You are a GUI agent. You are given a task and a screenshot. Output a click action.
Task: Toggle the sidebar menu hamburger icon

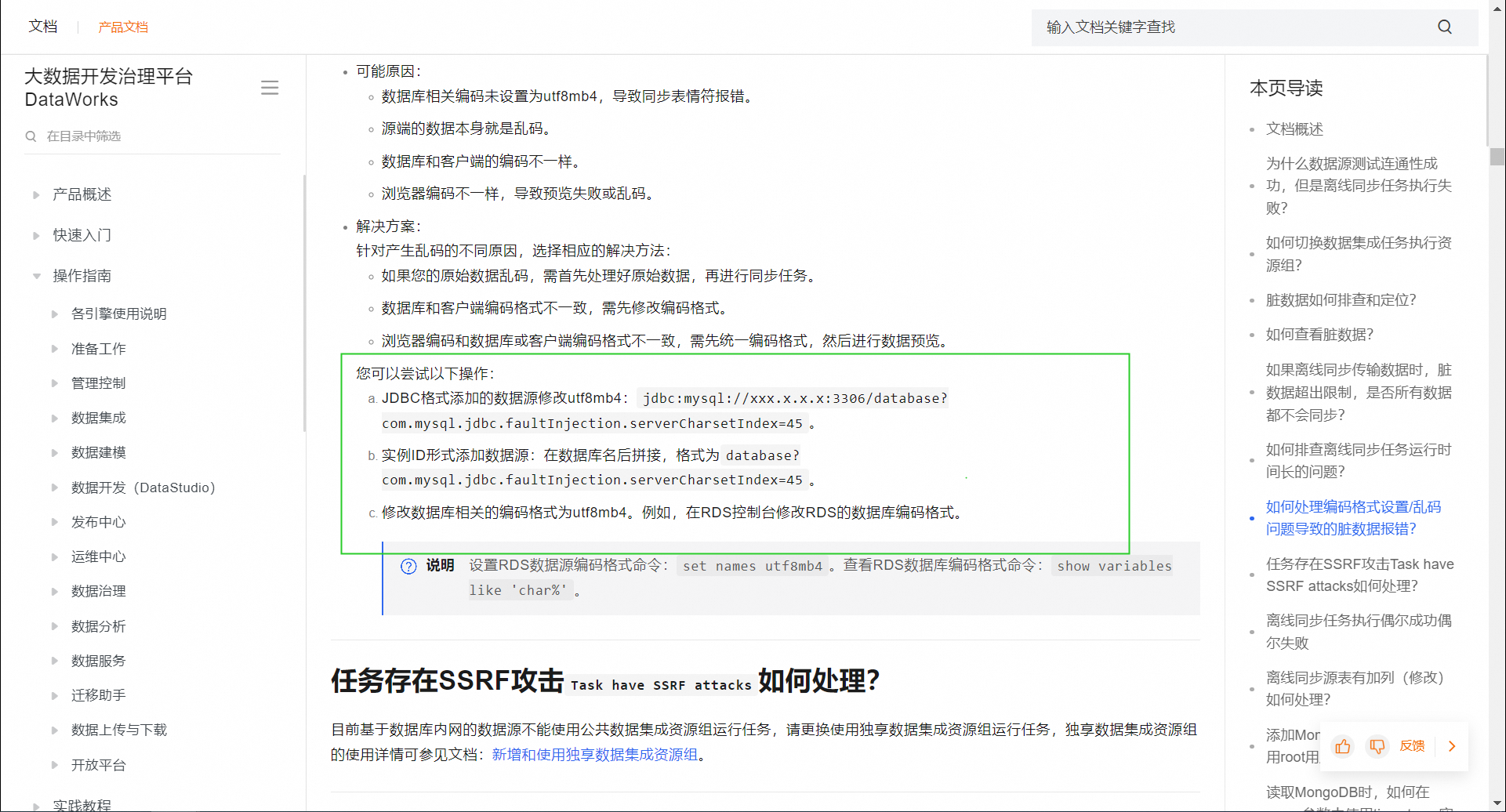point(270,88)
